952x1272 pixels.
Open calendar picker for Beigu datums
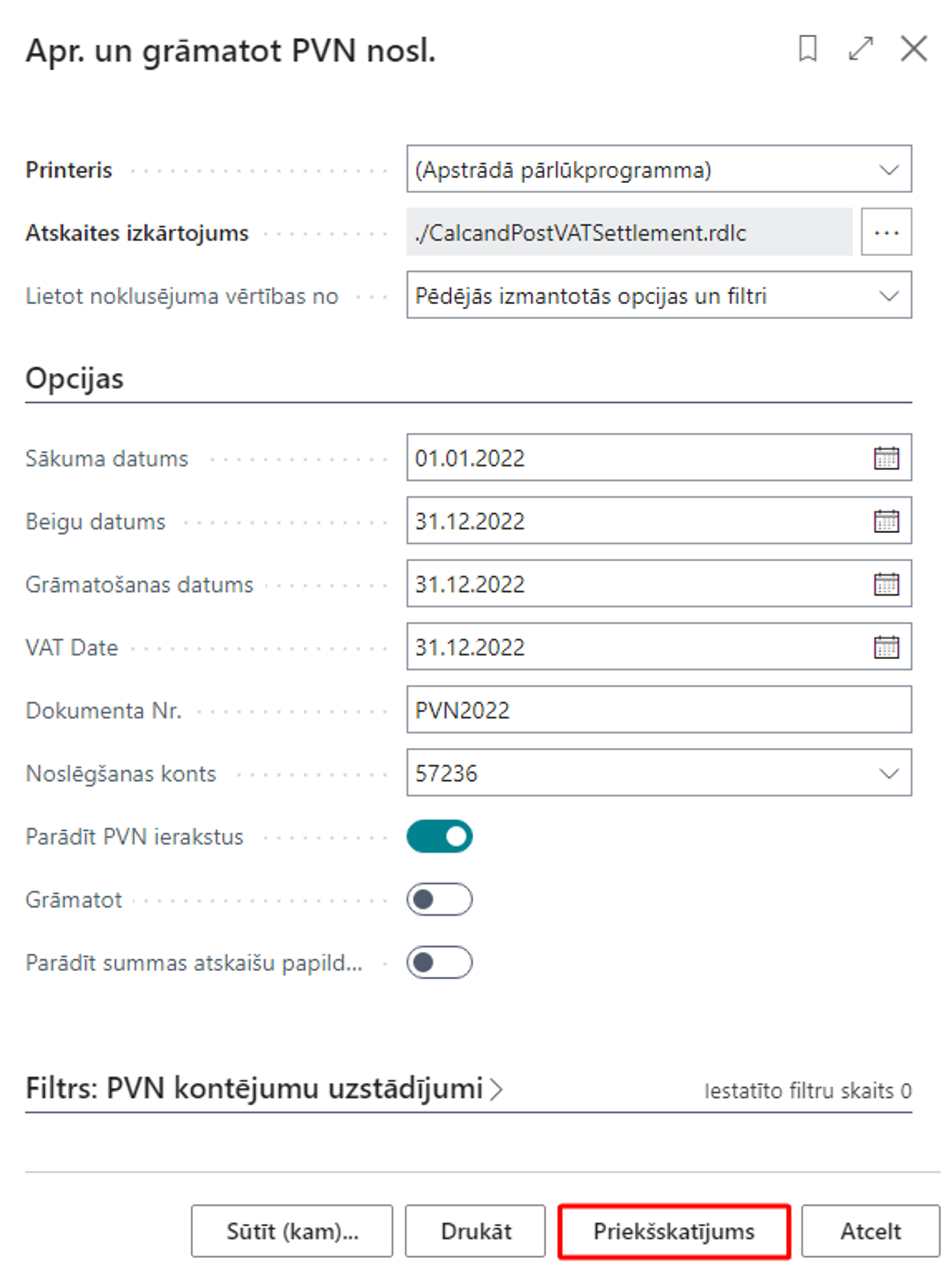tap(886, 522)
